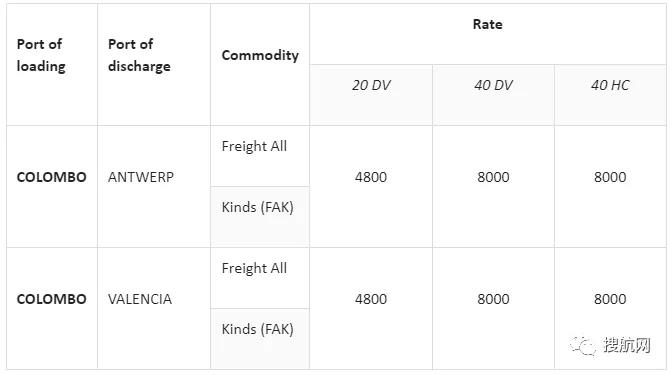Click the Commodity column header

[260, 65]
